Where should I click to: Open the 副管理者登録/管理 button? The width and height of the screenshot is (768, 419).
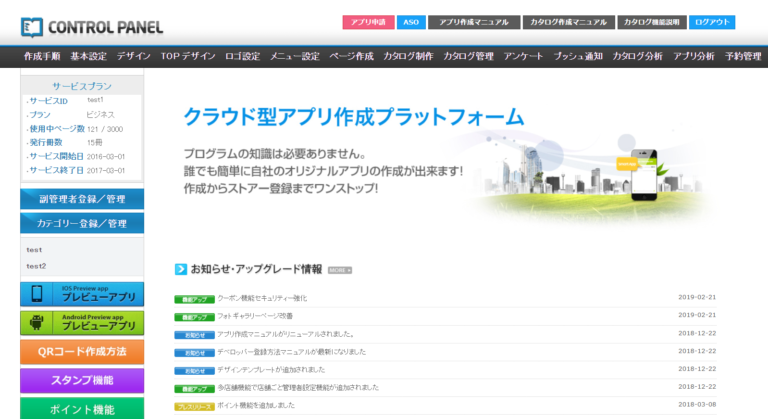pos(82,199)
